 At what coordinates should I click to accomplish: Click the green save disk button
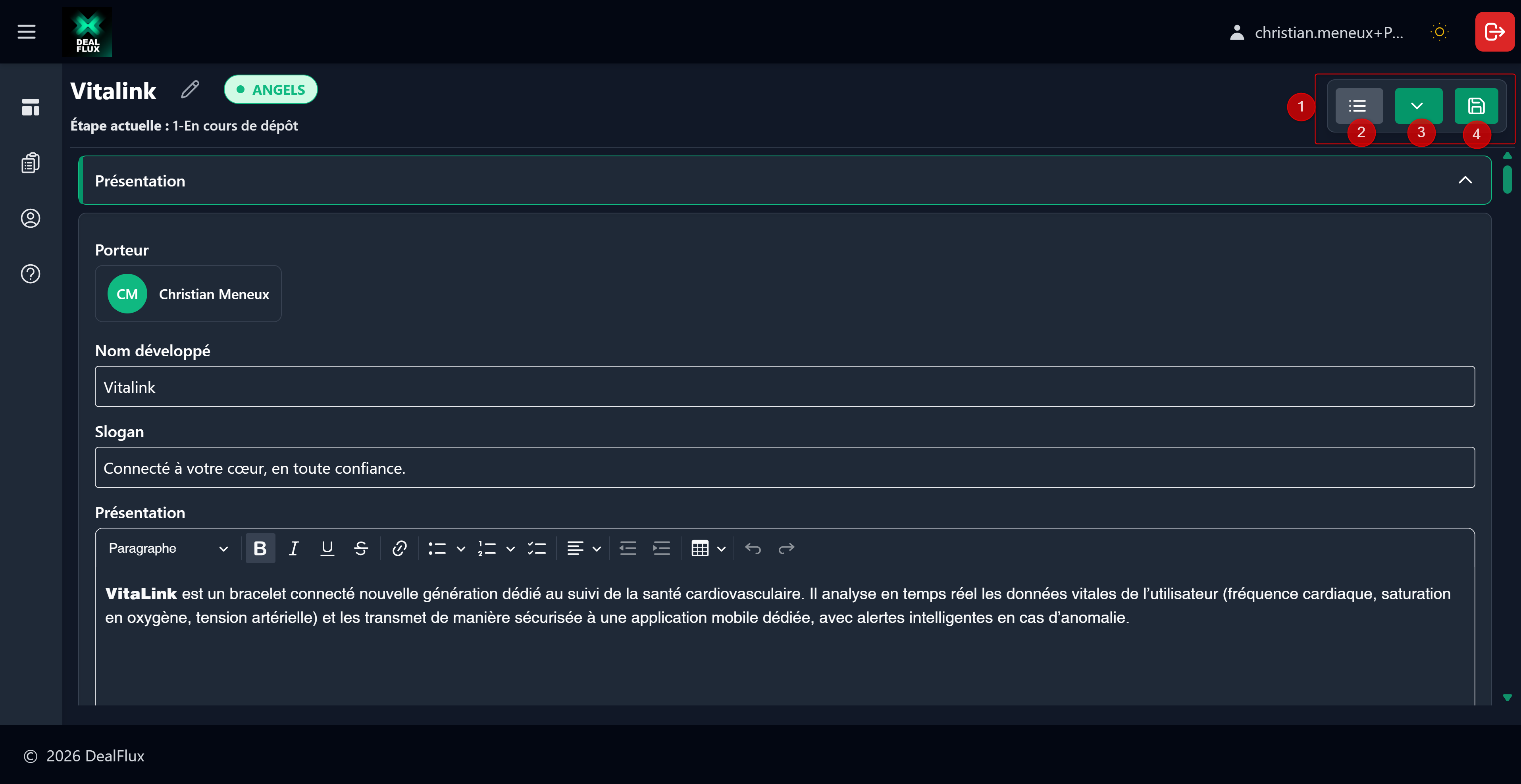tap(1476, 106)
